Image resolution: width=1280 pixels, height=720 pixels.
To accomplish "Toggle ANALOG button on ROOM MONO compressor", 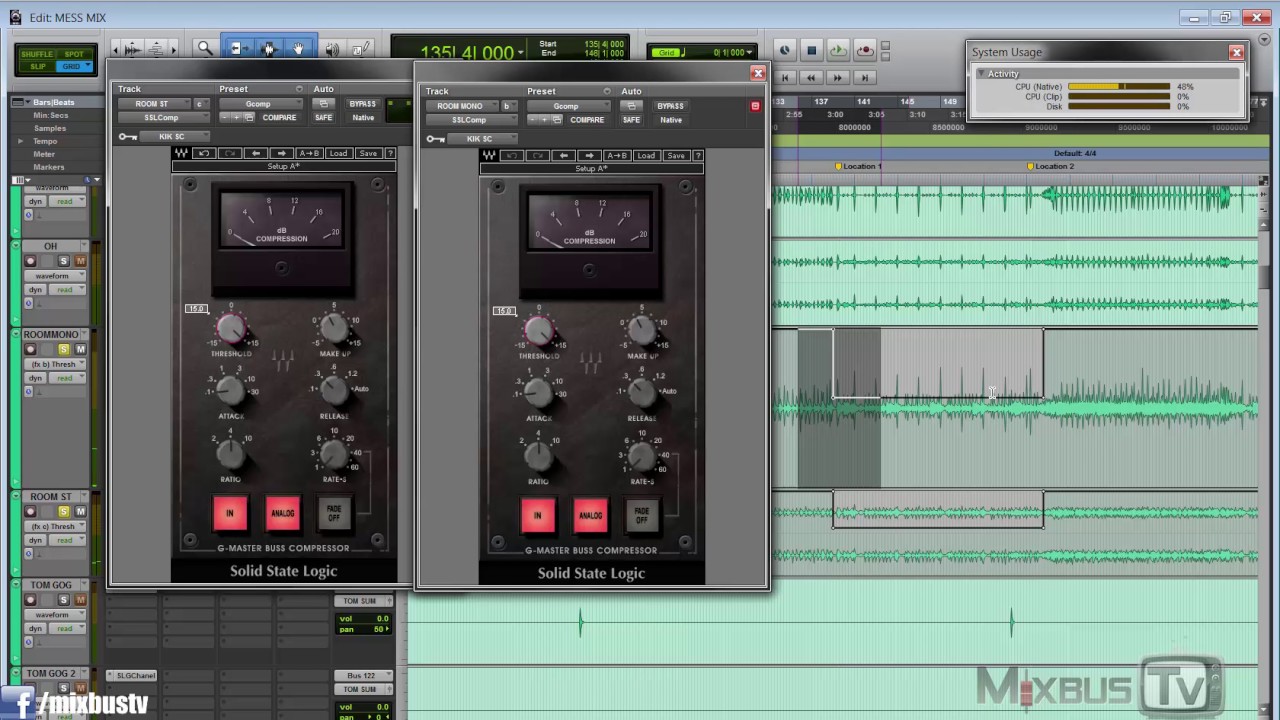I will pyautogui.click(x=590, y=516).
